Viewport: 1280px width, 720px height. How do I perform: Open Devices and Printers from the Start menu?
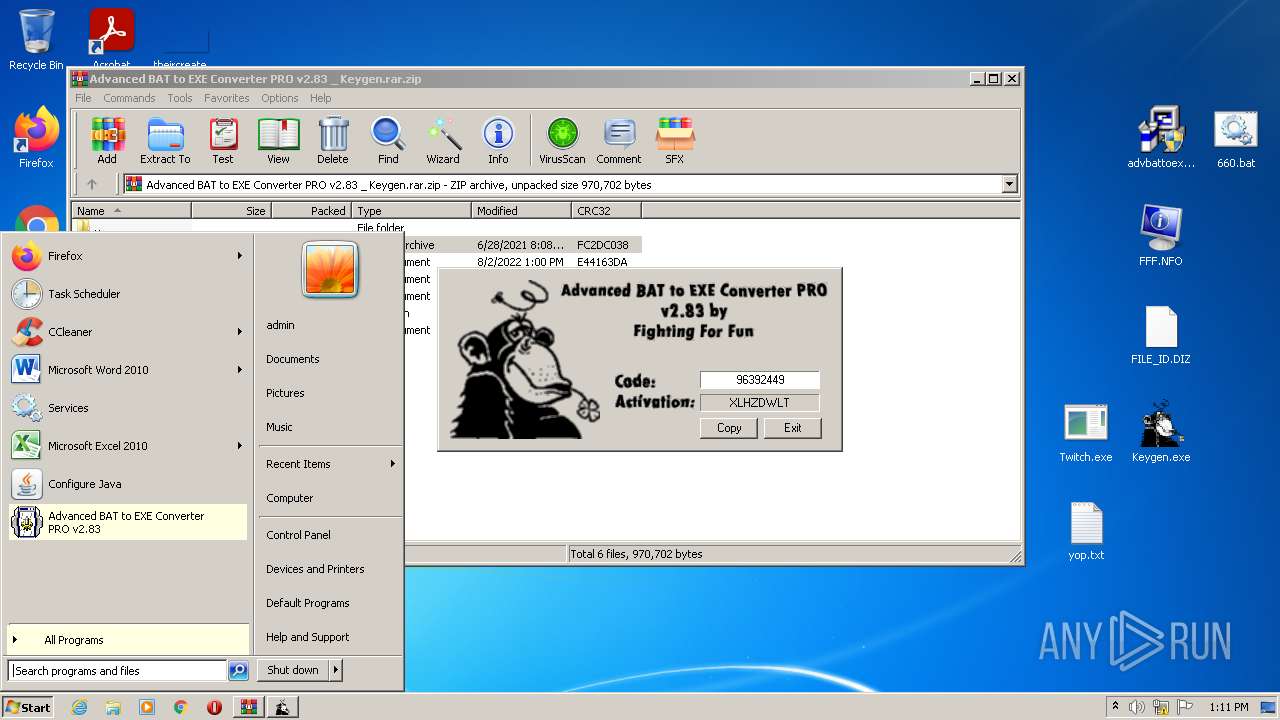(315, 569)
